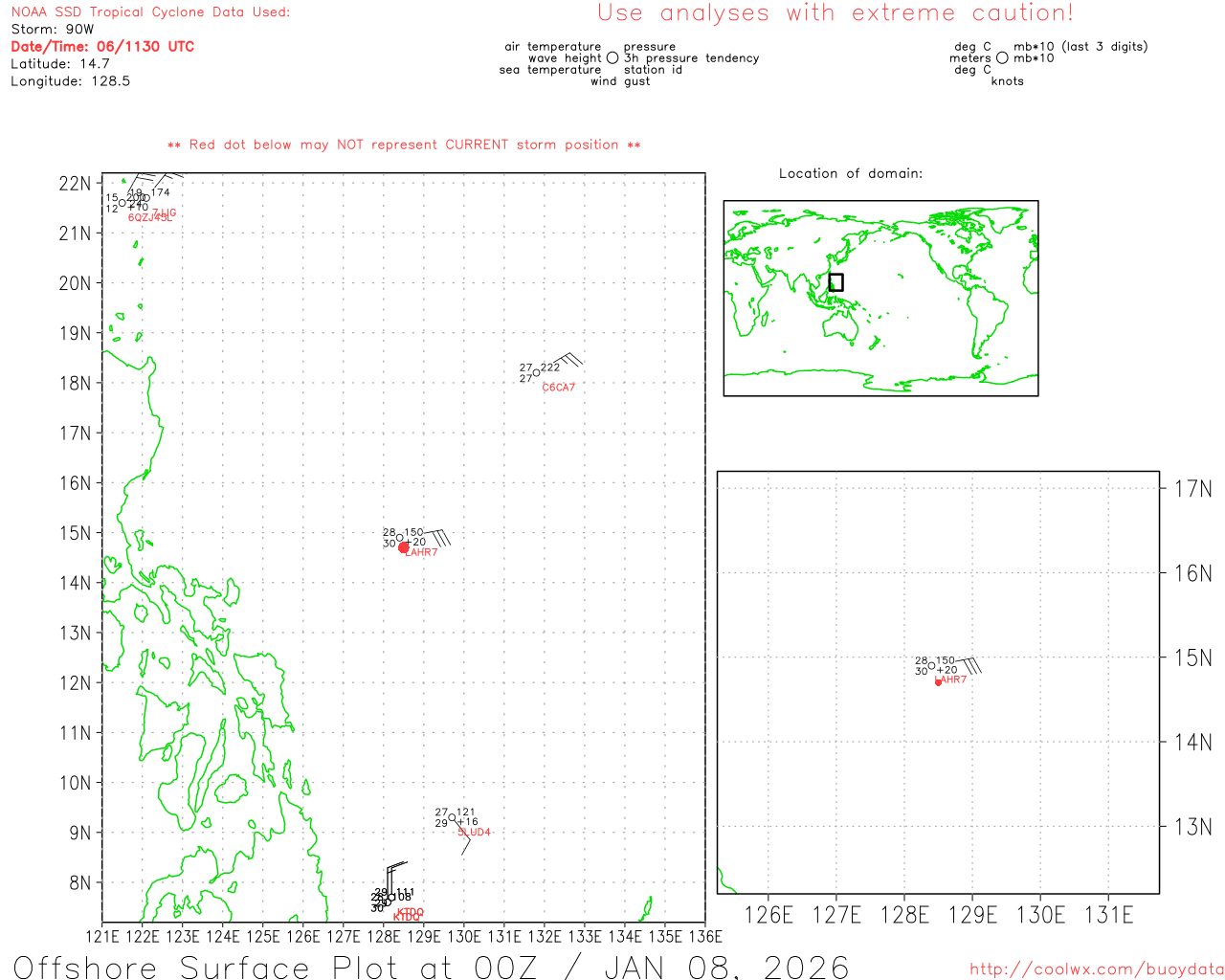Open the coolwx.com/buoydata link
This screenshot has width=1225, height=980.
[1096, 969]
